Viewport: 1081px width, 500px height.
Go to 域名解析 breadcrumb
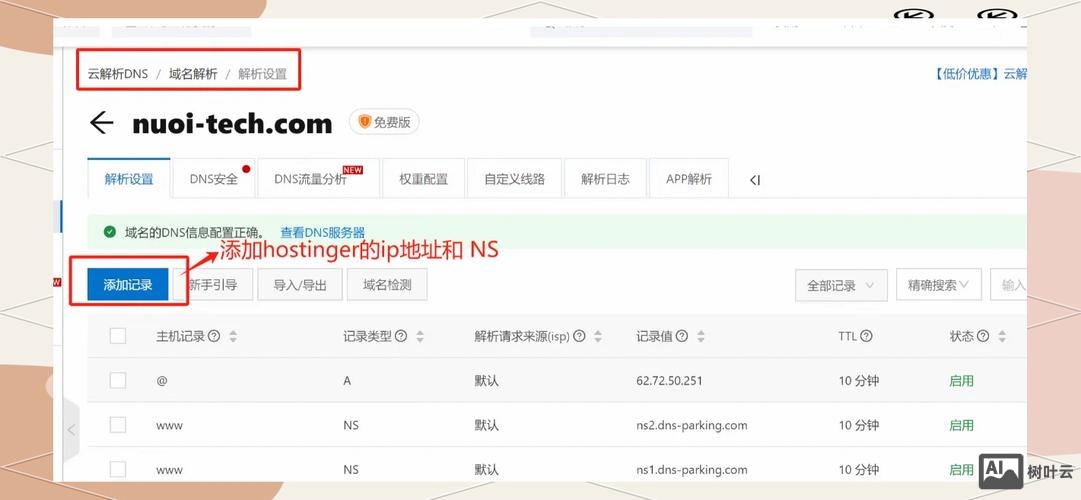[x=193, y=73]
